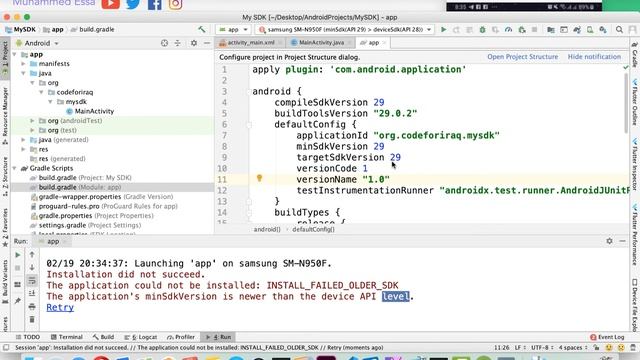Open the Logcat tool window tab

141,337
